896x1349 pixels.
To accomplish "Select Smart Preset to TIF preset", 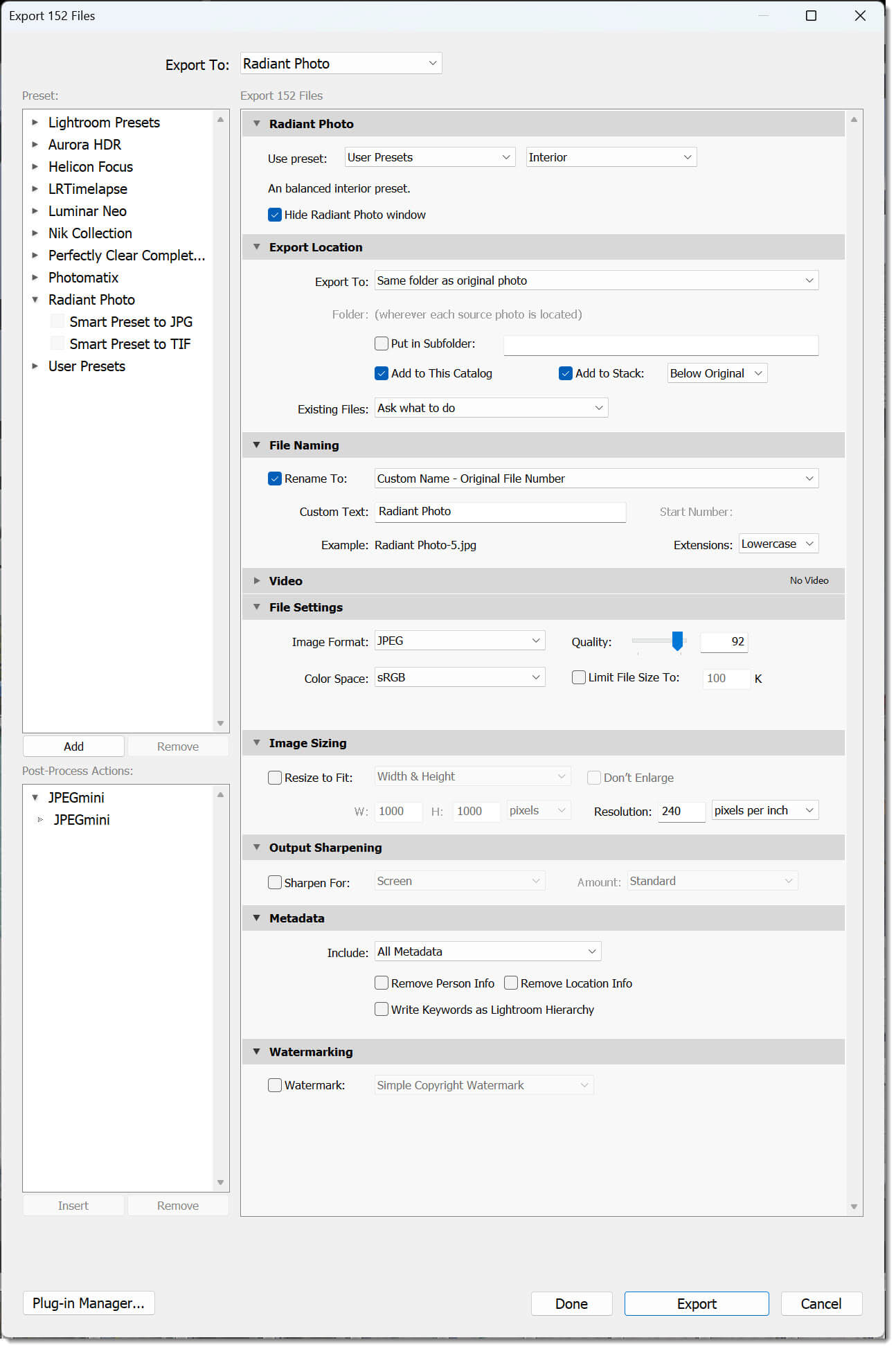I will [129, 344].
